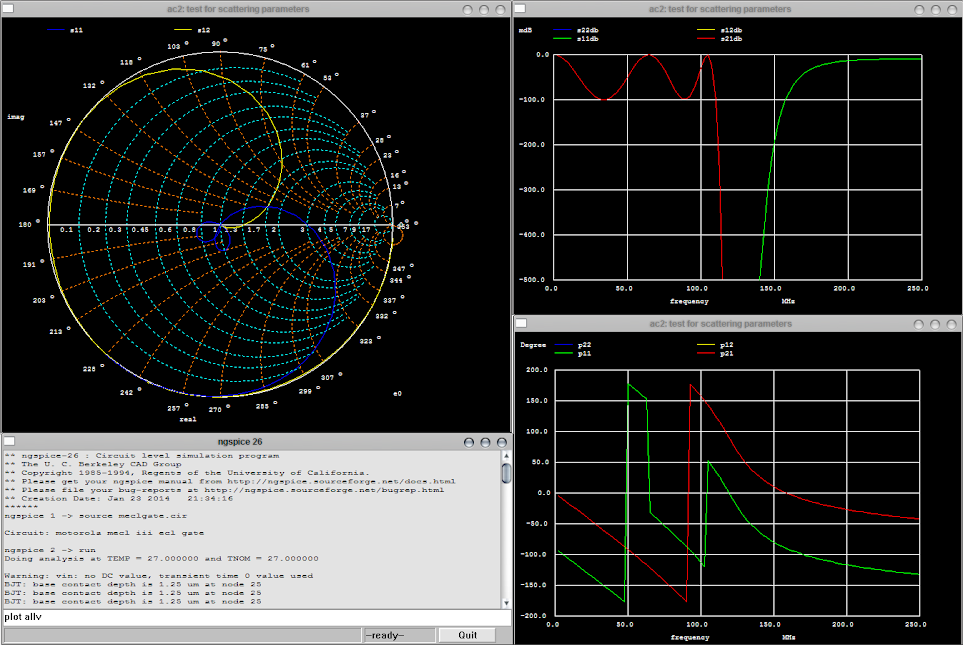Click leftmost round title button of ngspice 26
Screen dimensions: 963x645
(469, 442)
